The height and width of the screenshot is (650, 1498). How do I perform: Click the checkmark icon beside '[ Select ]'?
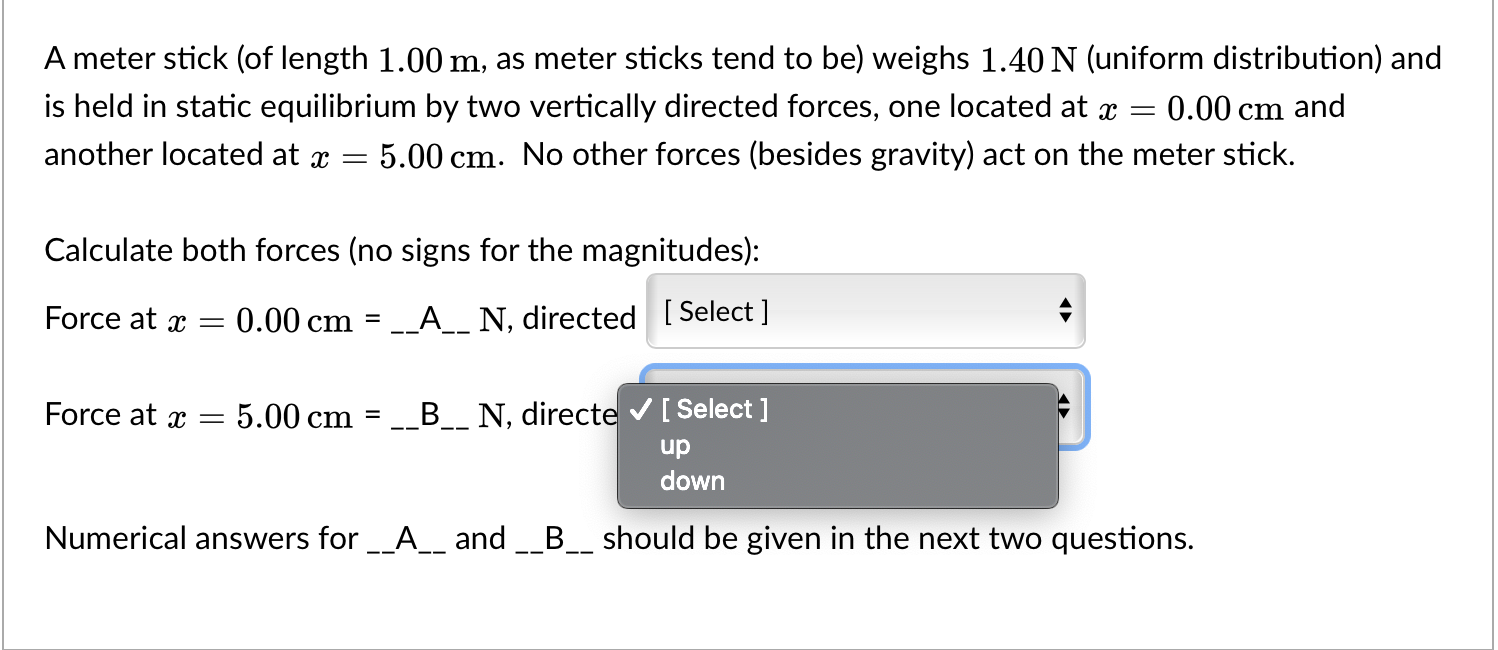[641, 409]
